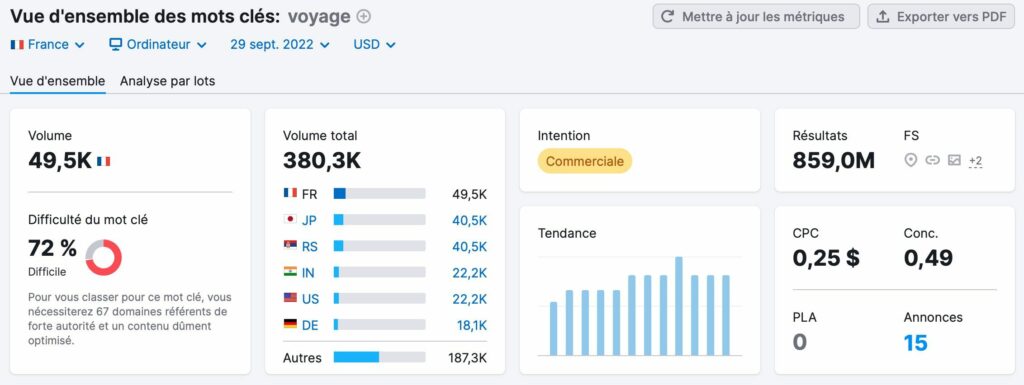Click the plus icon next to voyage
Viewport: 1024px width, 385px height.
point(364,17)
